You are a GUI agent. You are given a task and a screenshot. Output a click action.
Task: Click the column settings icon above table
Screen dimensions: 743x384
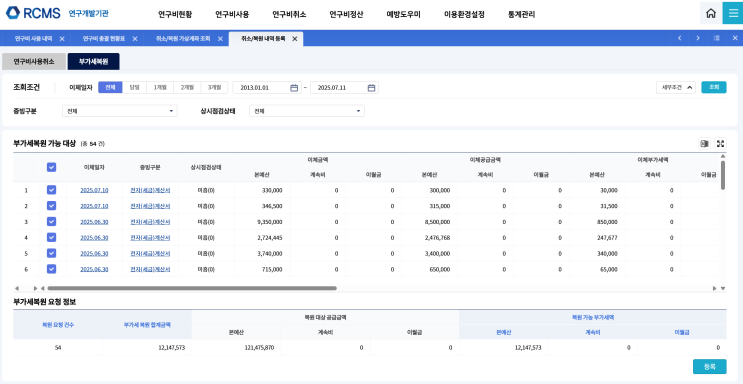pyautogui.click(x=705, y=144)
